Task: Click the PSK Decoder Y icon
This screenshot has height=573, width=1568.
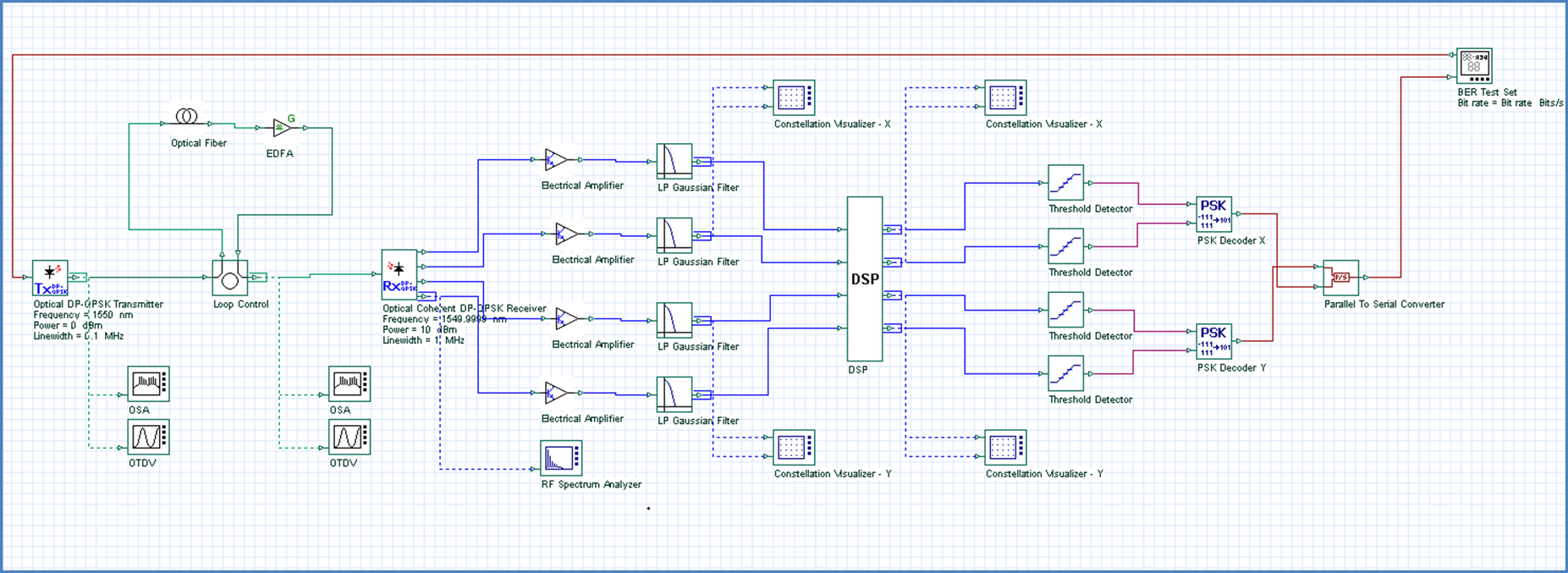Action: 1213,341
